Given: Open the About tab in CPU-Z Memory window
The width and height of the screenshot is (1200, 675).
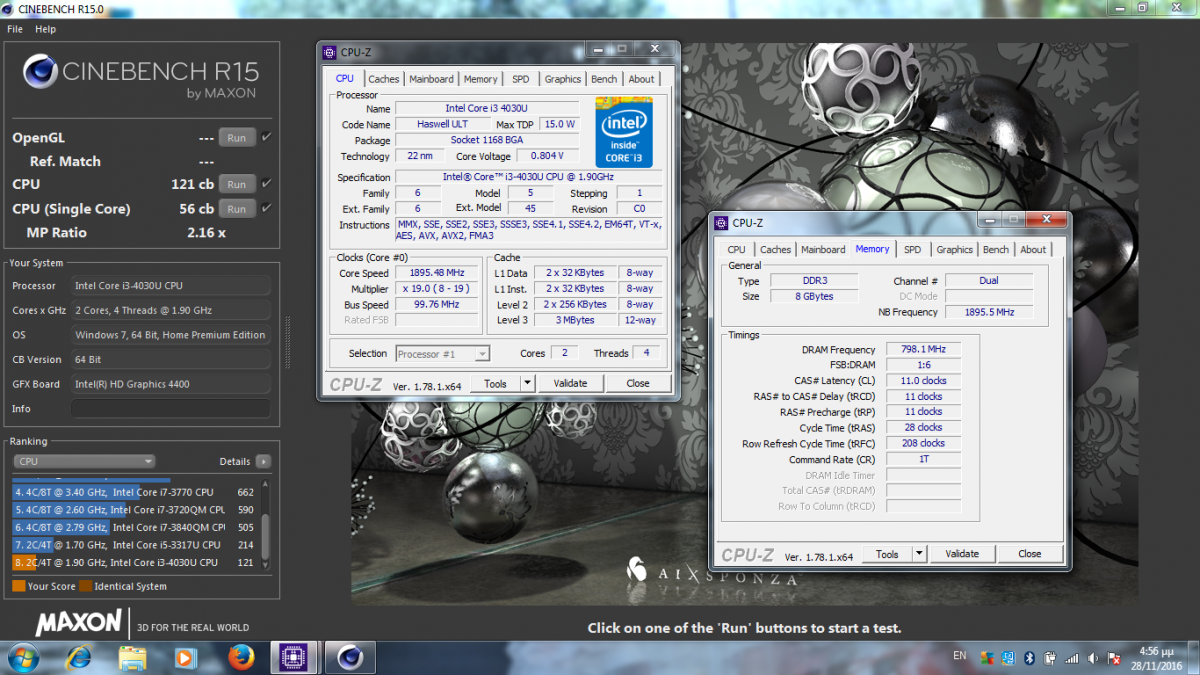Looking at the screenshot, I should (1033, 250).
